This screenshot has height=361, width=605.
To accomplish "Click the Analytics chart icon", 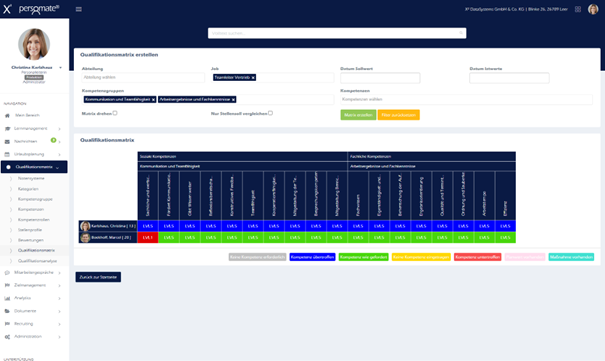I will point(7,298).
